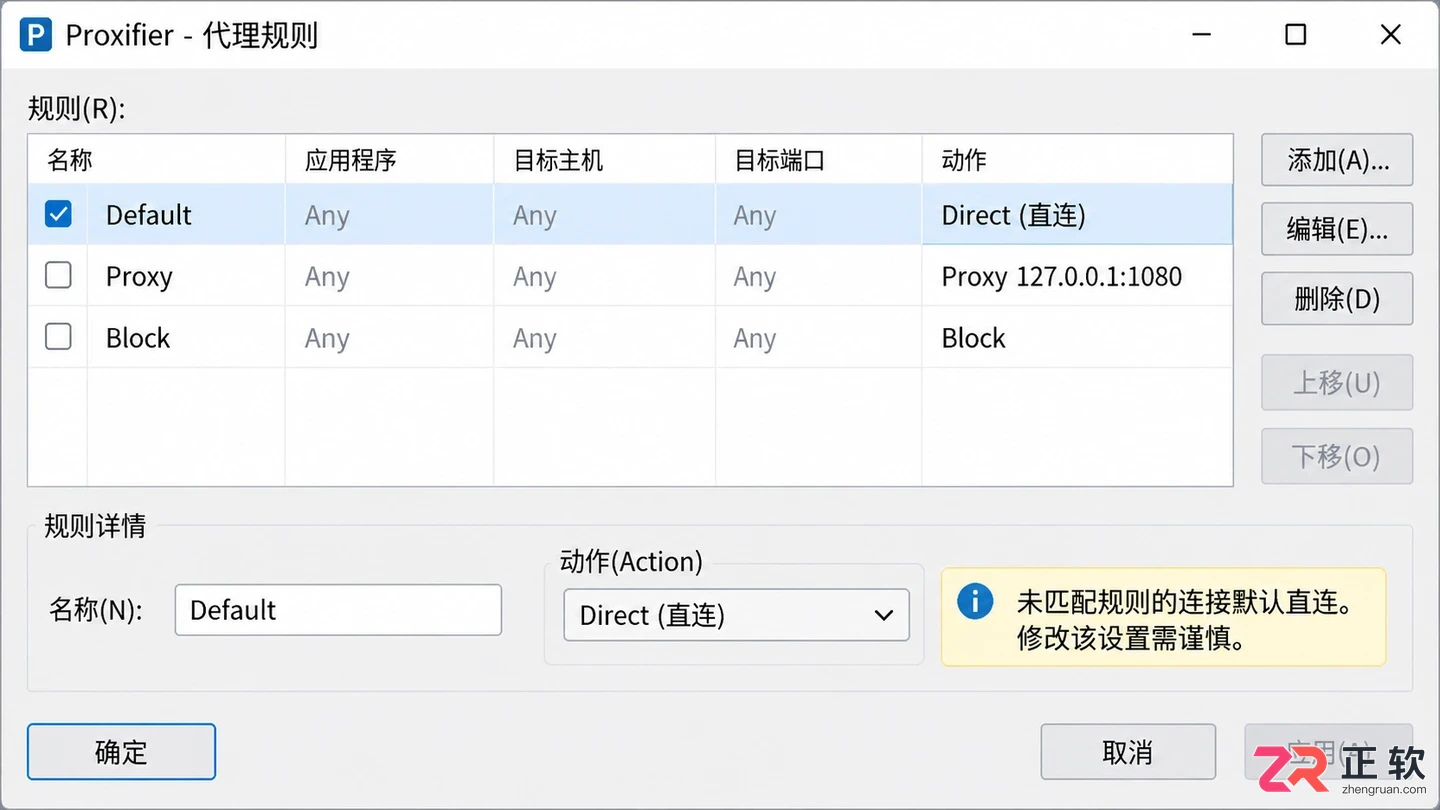Enable the Proxy rule checkbox

[59, 276]
